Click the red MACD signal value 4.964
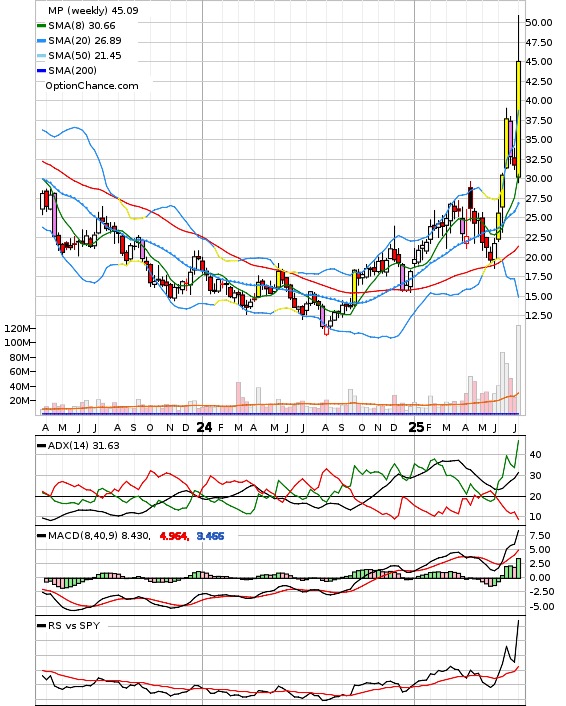Image resolution: width=566 pixels, height=706 pixels. [174, 536]
